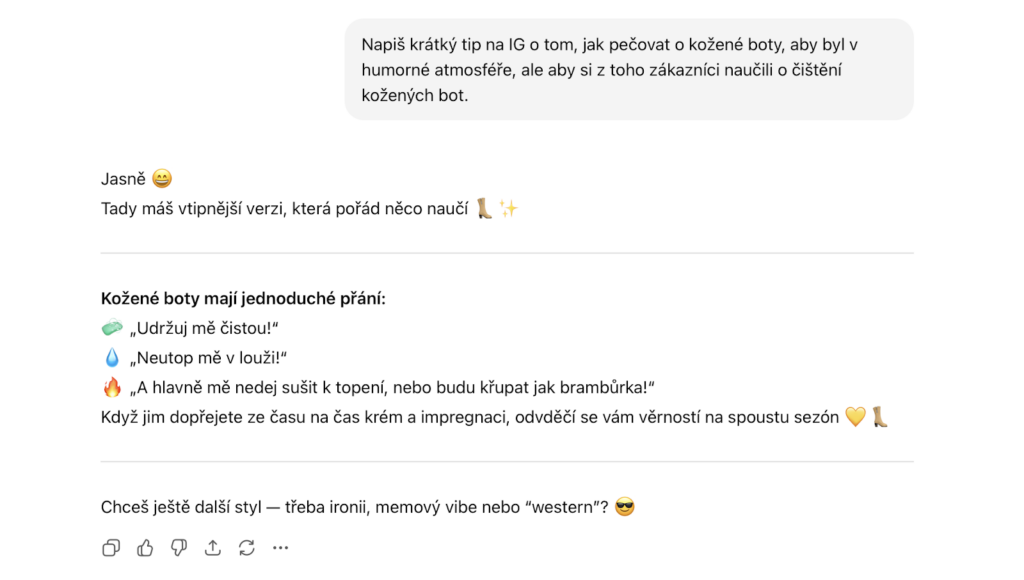Image resolution: width=1024 pixels, height=580 pixels.
Task: Click the water drop emoji
Action: (x=112, y=358)
